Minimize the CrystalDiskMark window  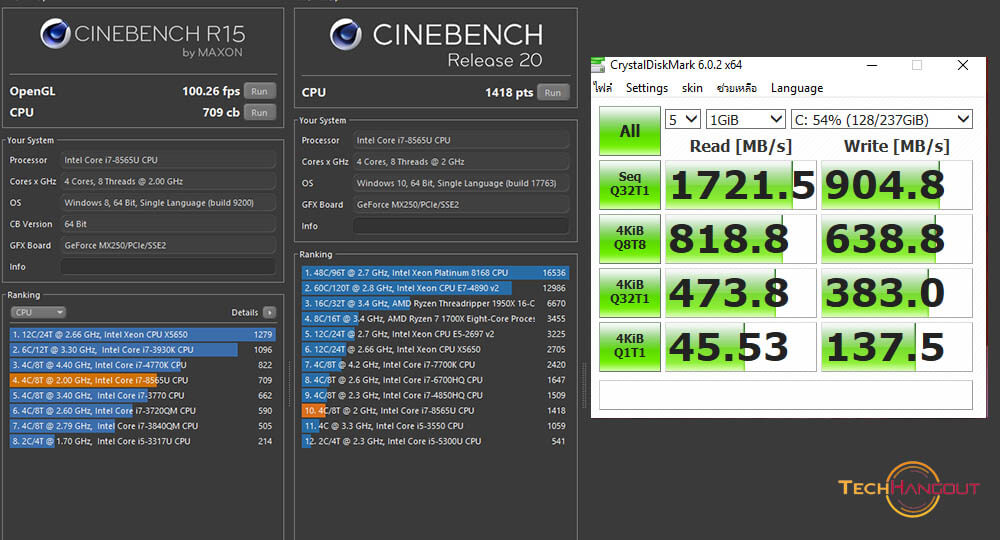point(872,65)
